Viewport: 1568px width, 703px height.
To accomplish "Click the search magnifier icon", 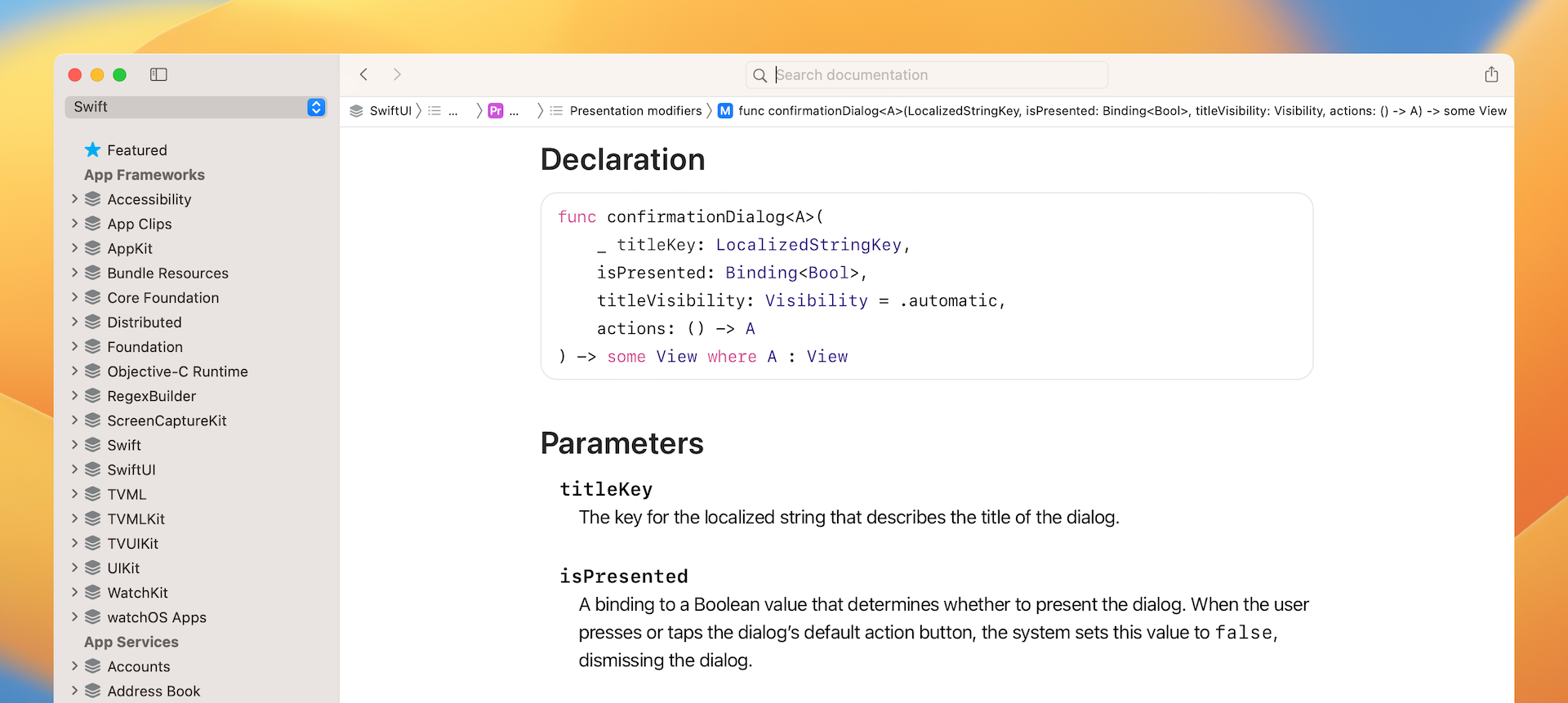I will (x=759, y=75).
